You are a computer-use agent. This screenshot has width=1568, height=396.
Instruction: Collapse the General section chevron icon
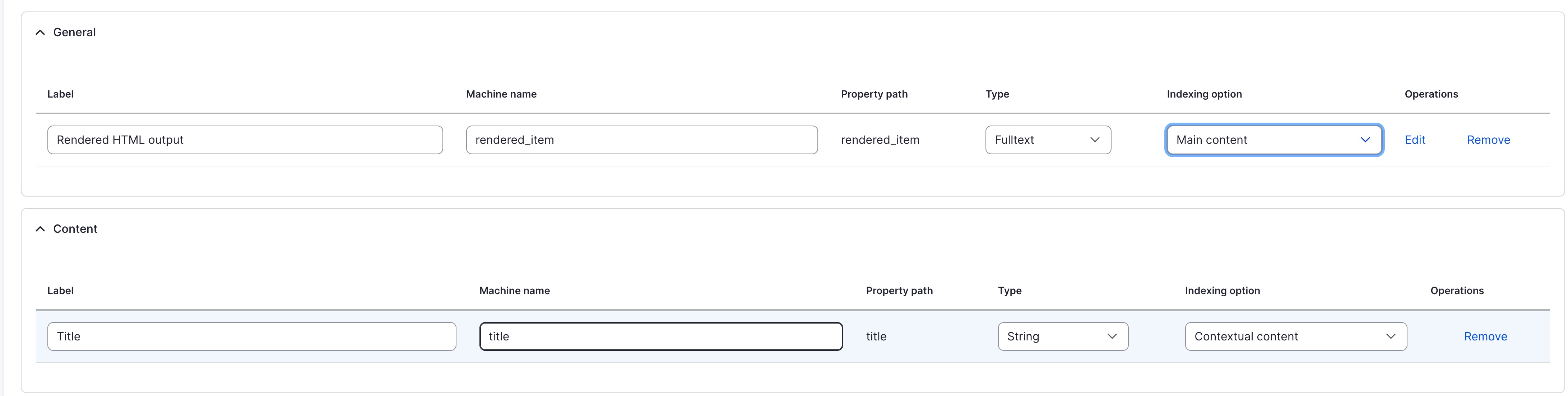pos(40,32)
